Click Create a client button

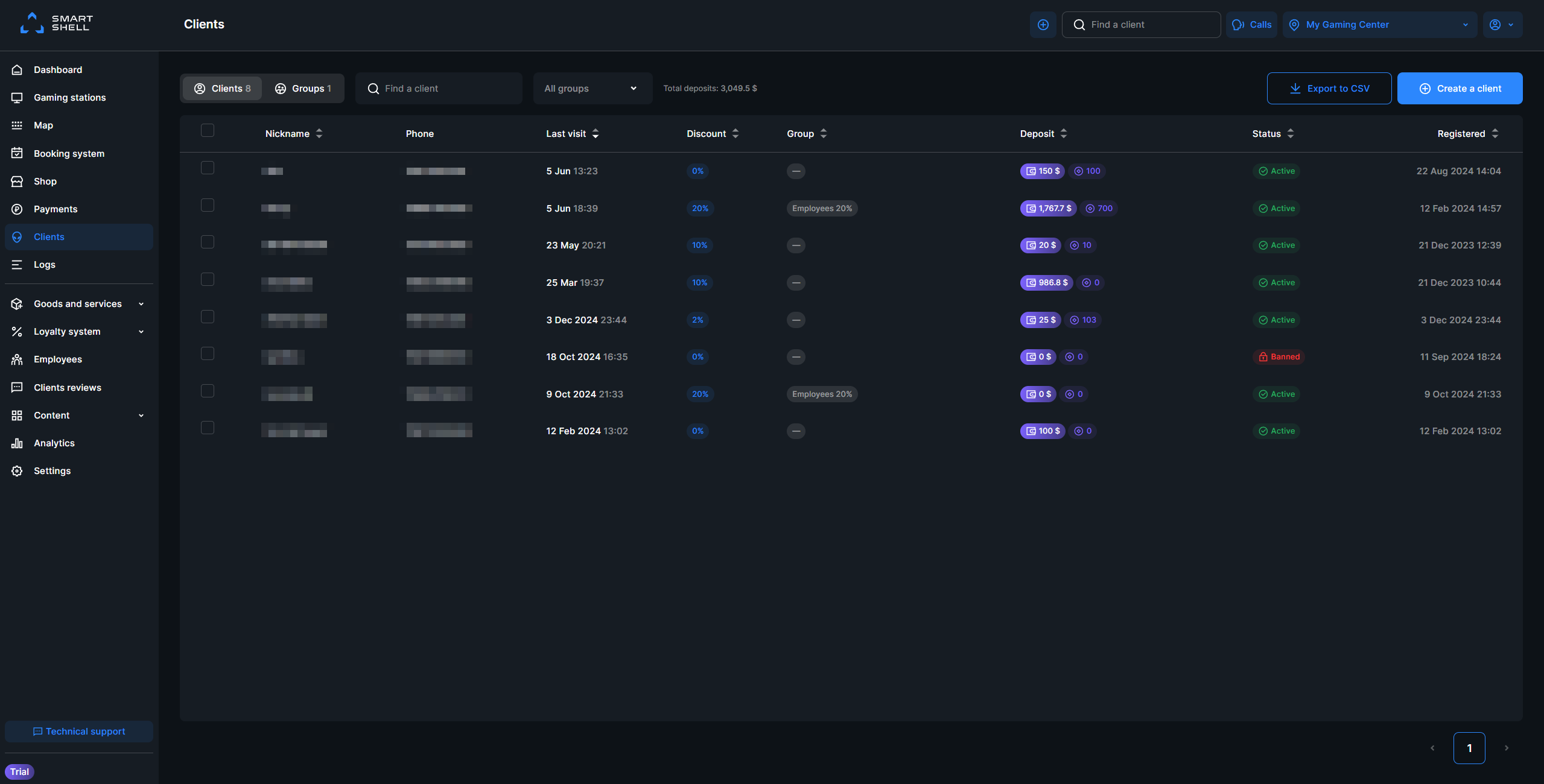pyautogui.click(x=1460, y=89)
